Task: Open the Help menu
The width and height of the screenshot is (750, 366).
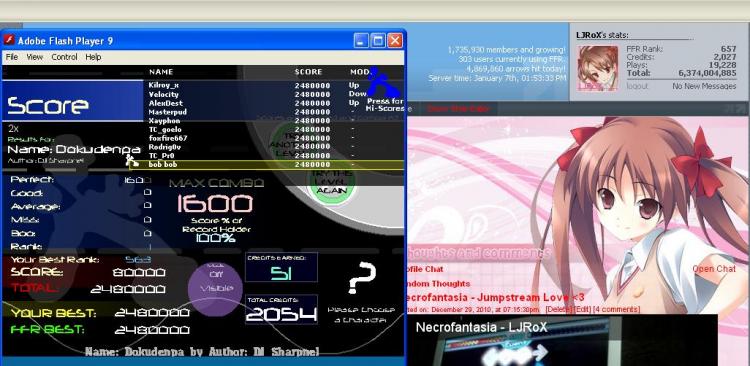Action: 93,57
